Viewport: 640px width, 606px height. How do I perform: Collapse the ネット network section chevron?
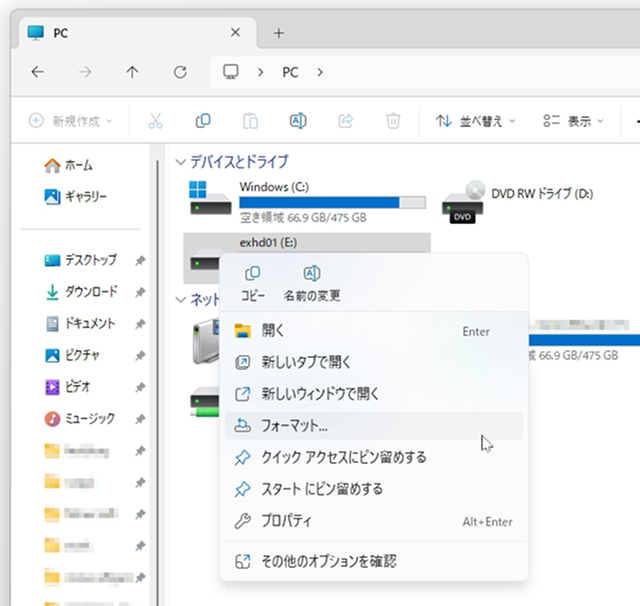click(x=180, y=300)
